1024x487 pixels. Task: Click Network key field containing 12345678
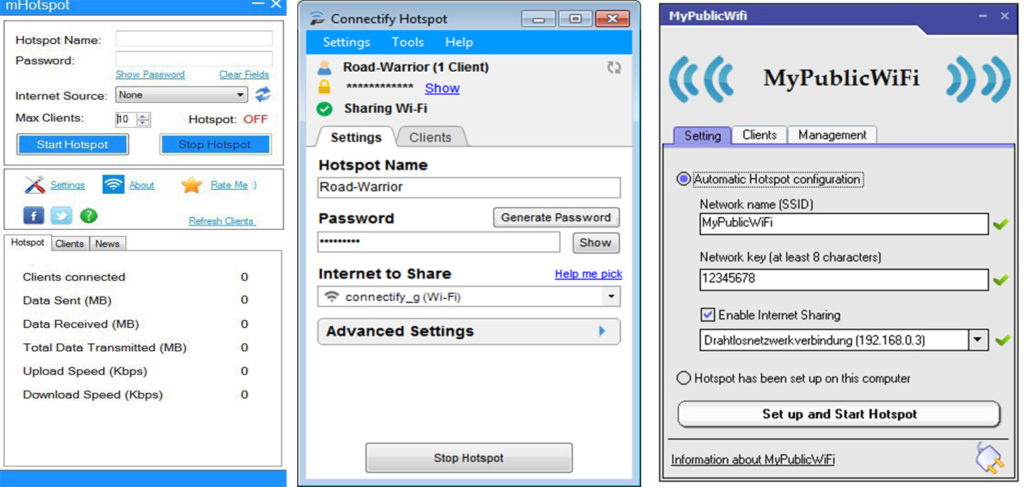point(844,280)
